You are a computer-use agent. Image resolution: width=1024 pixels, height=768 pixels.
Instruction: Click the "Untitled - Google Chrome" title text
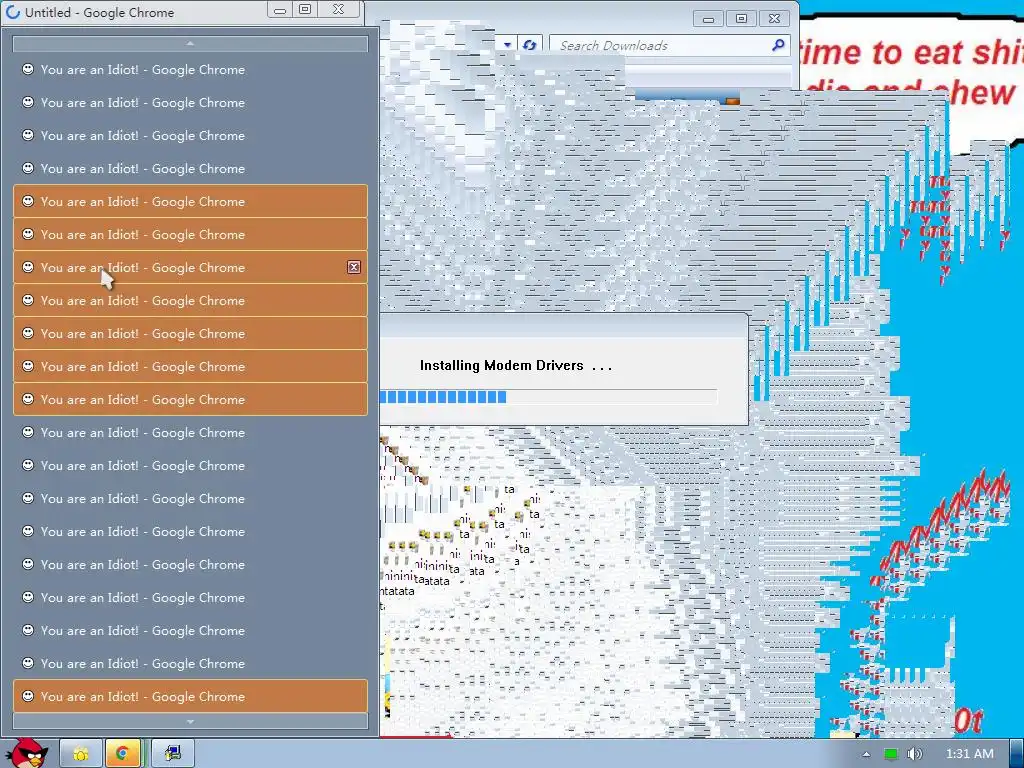pos(99,12)
